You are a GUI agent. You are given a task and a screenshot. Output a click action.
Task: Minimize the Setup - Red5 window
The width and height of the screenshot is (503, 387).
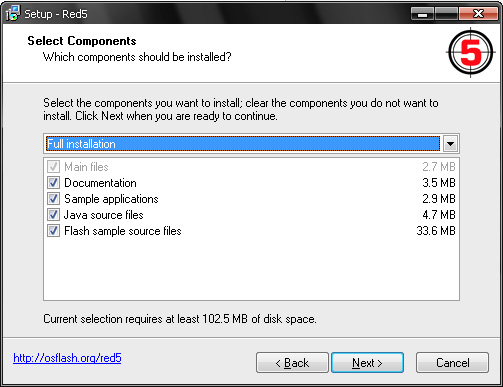[x=422, y=14]
